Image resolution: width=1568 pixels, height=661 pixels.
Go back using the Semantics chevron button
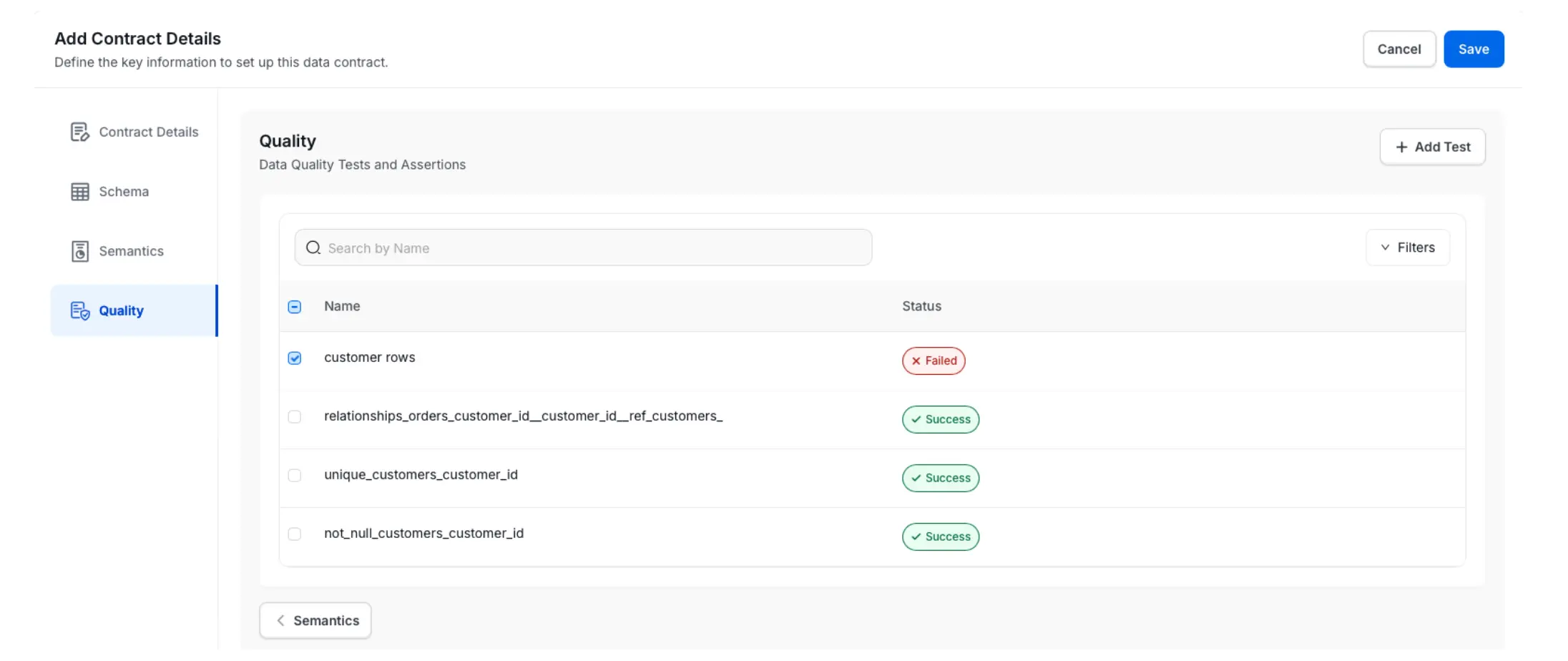pos(315,621)
